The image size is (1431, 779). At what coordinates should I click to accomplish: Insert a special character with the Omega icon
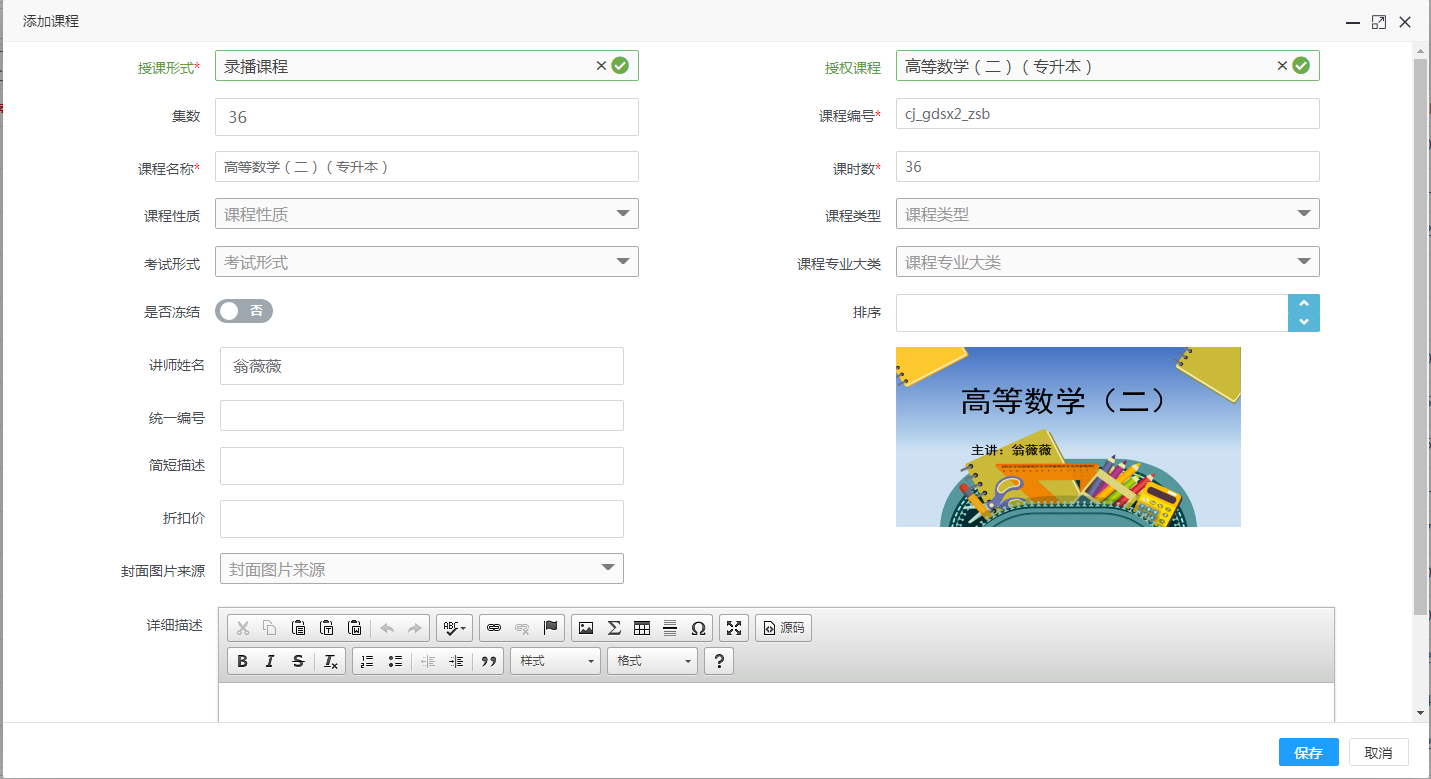pos(698,628)
